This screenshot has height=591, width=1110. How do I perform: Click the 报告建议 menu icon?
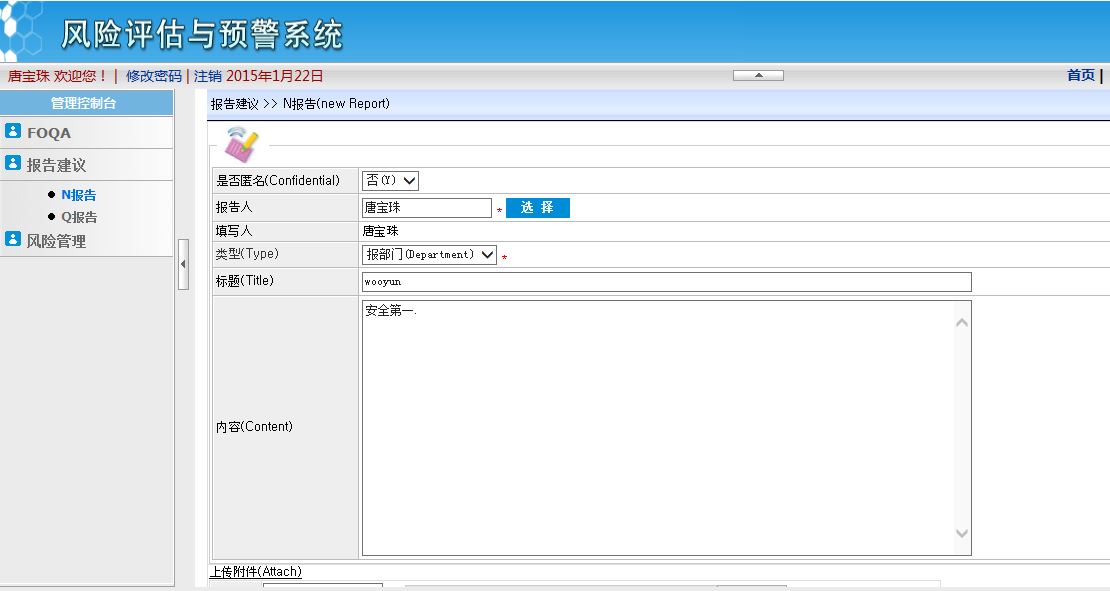pos(13,163)
